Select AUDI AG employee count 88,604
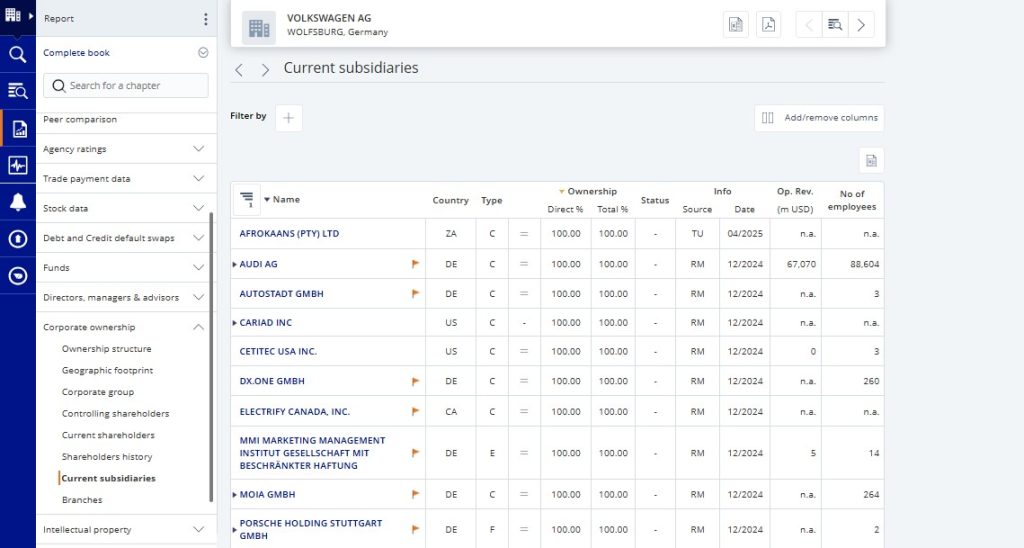Screen dimensions: 1024x548 tap(865, 264)
